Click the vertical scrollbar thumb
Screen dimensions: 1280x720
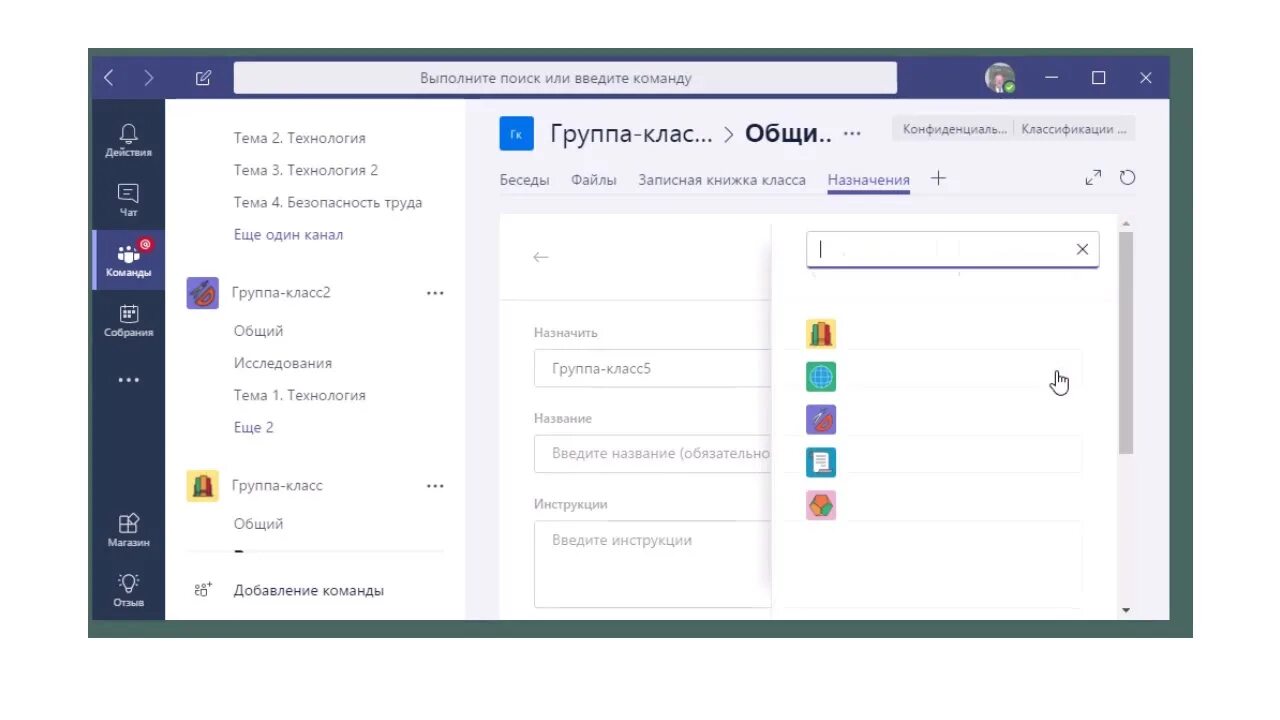(x=1126, y=342)
